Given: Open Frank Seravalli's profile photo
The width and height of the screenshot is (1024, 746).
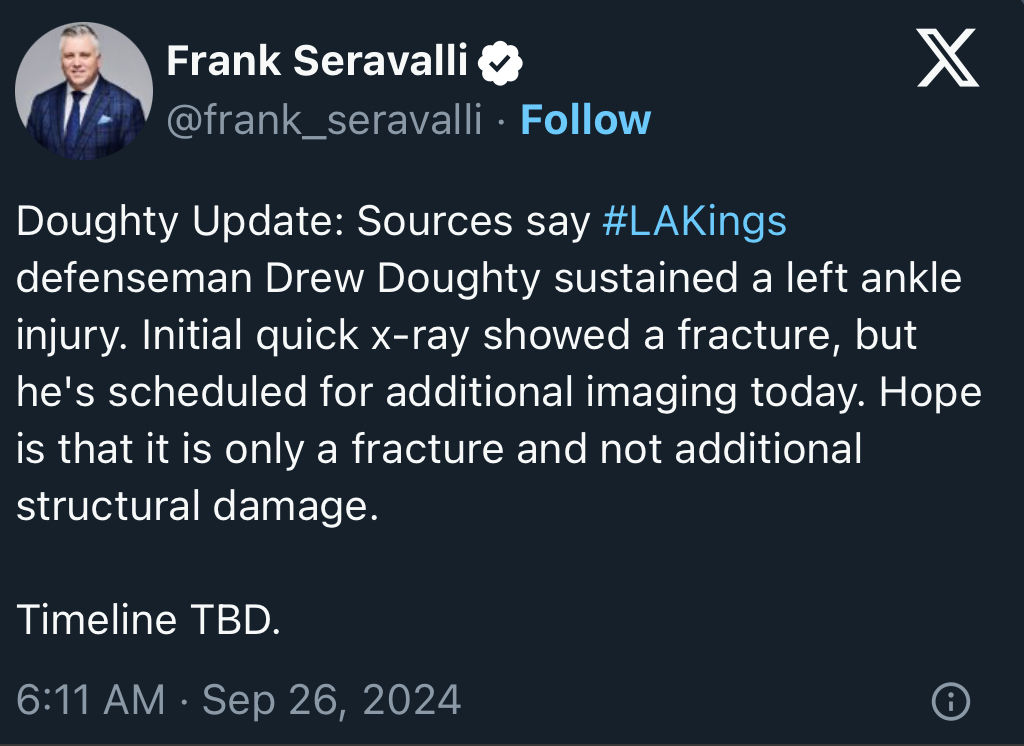Looking at the screenshot, I should click(x=84, y=91).
